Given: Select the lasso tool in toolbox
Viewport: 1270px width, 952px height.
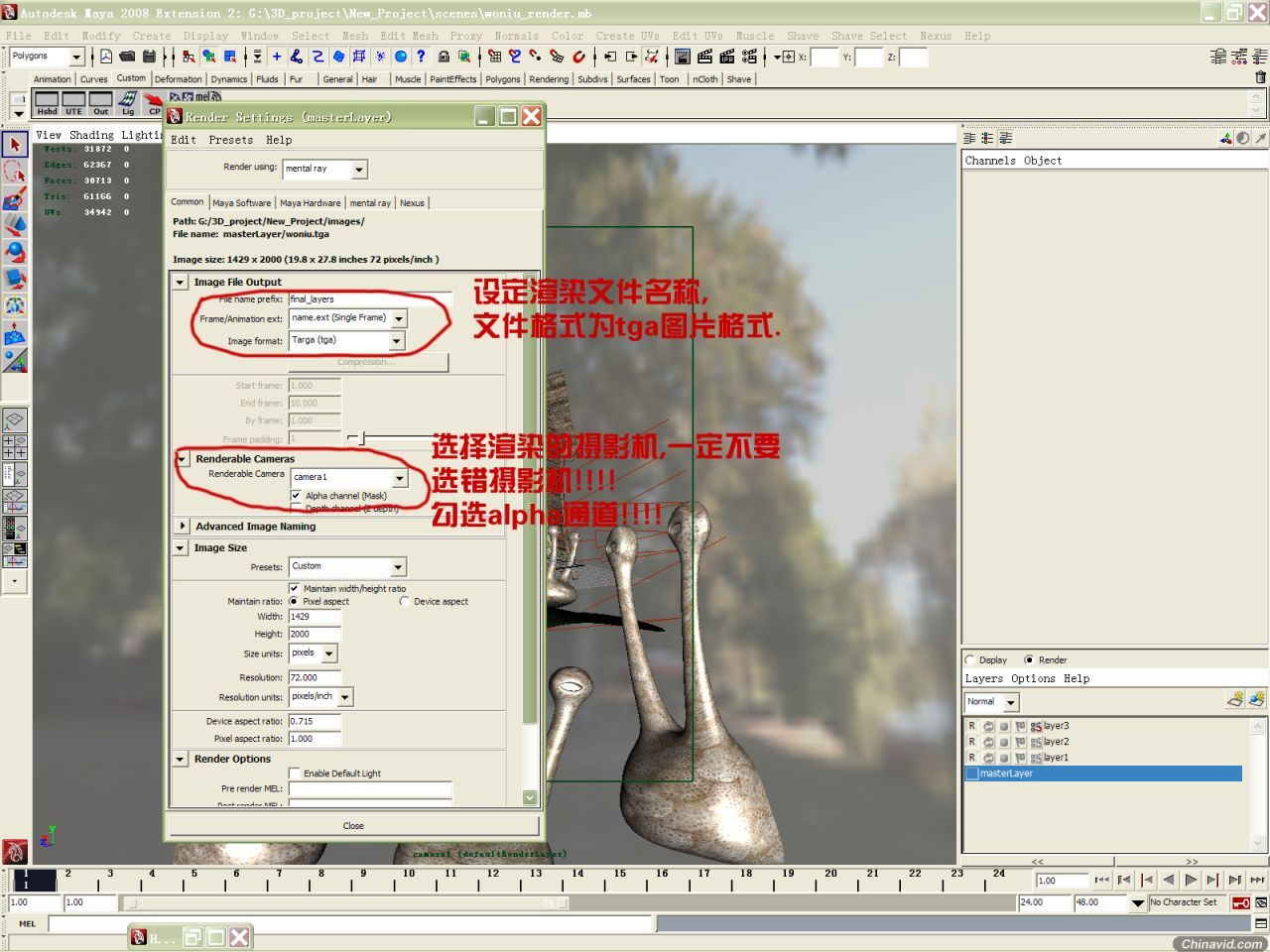Looking at the screenshot, I should 14,172.
